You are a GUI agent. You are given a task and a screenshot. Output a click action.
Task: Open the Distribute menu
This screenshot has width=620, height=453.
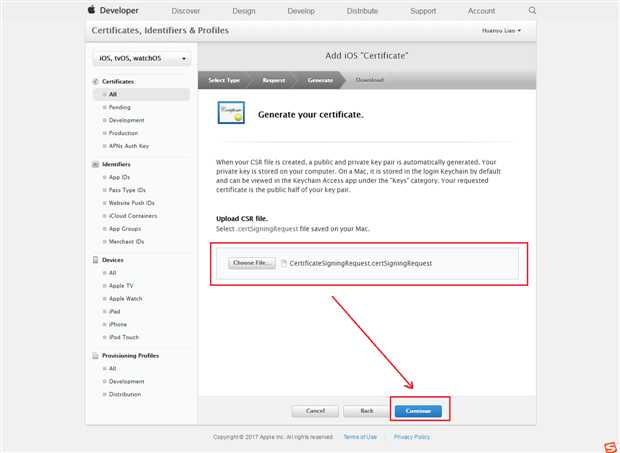click(362, 11)
